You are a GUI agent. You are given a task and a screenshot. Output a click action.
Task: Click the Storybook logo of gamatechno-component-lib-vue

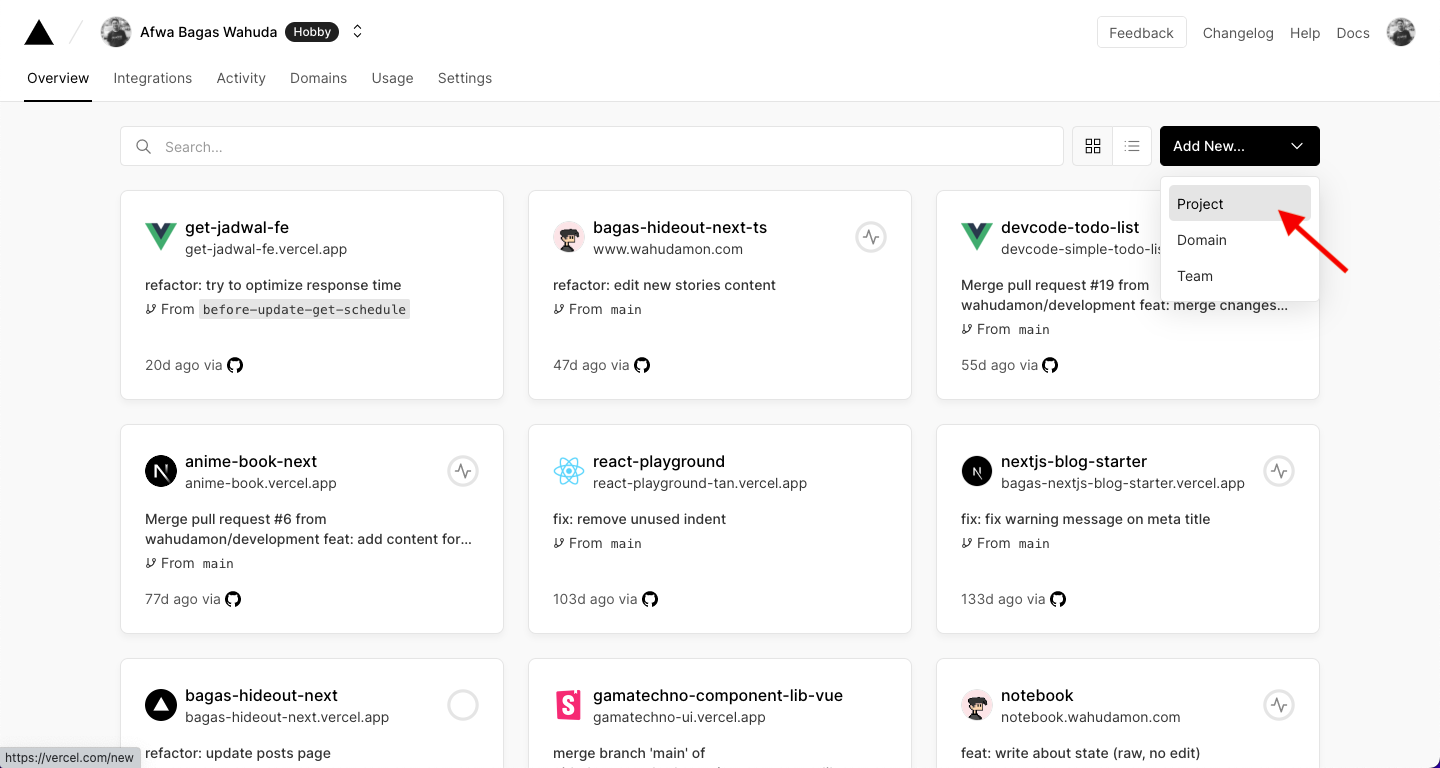pyautogui.click(x=569, y=705)
